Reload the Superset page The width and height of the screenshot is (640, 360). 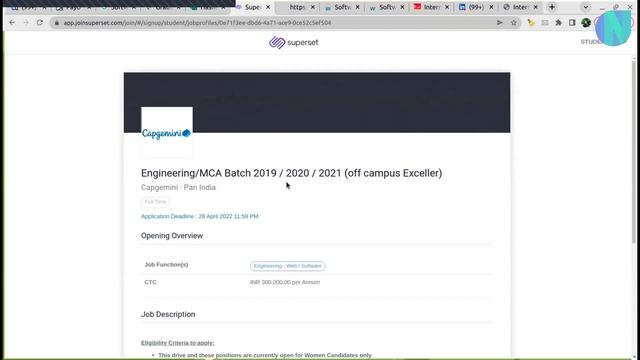40,23
